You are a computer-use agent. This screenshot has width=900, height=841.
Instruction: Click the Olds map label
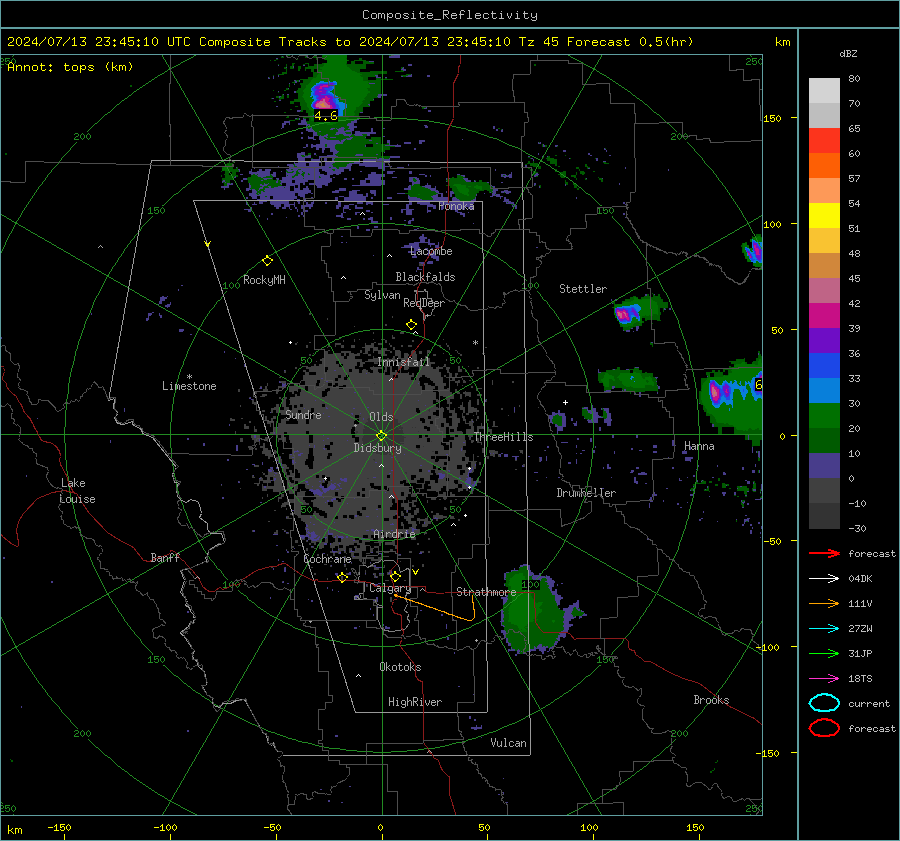coord(381,417)
